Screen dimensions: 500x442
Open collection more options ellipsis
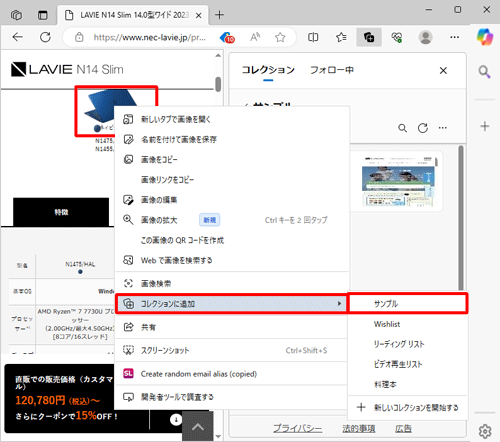point(443,128)
